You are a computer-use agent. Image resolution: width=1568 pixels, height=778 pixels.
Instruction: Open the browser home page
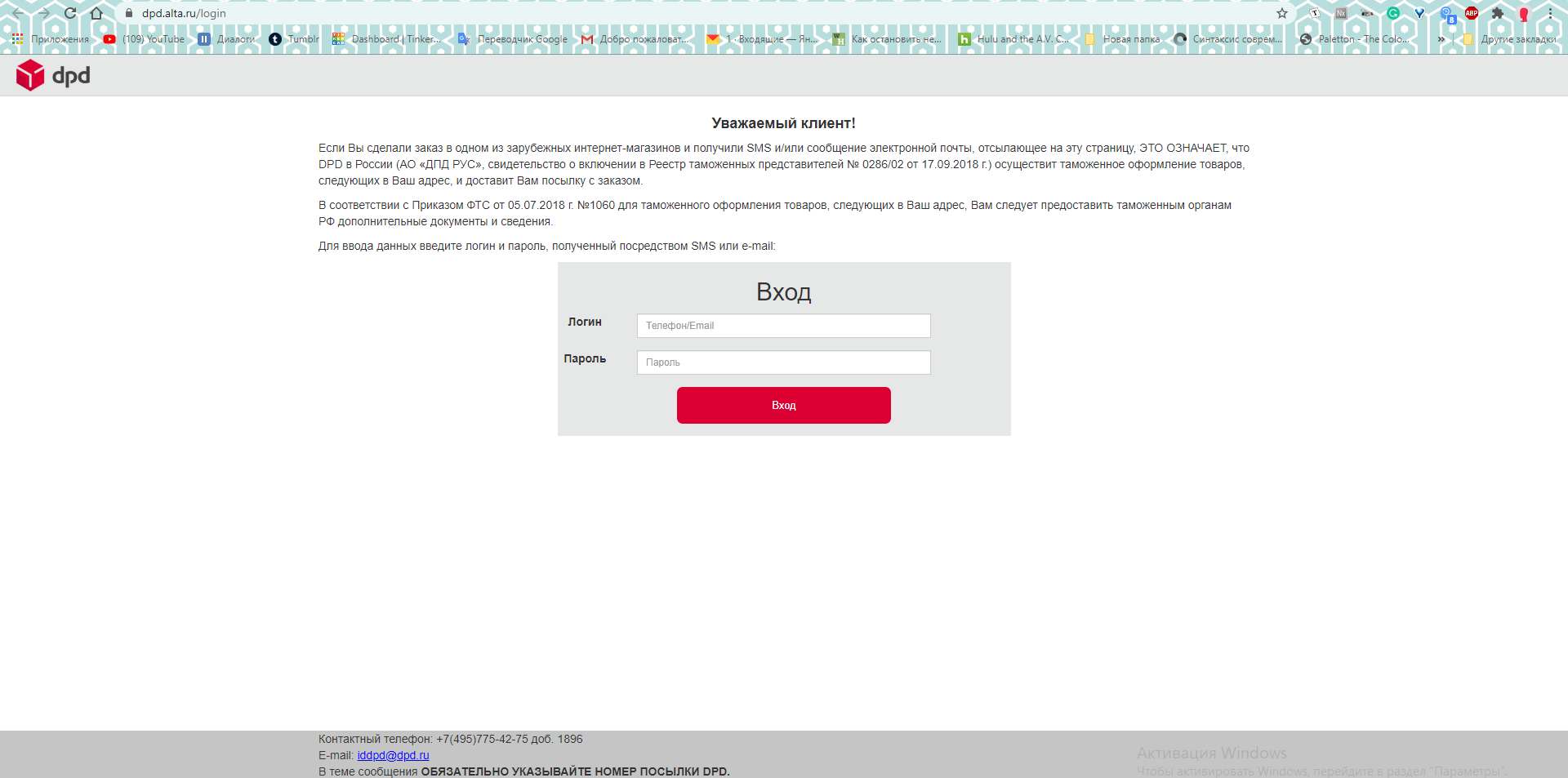coord(96,13)
